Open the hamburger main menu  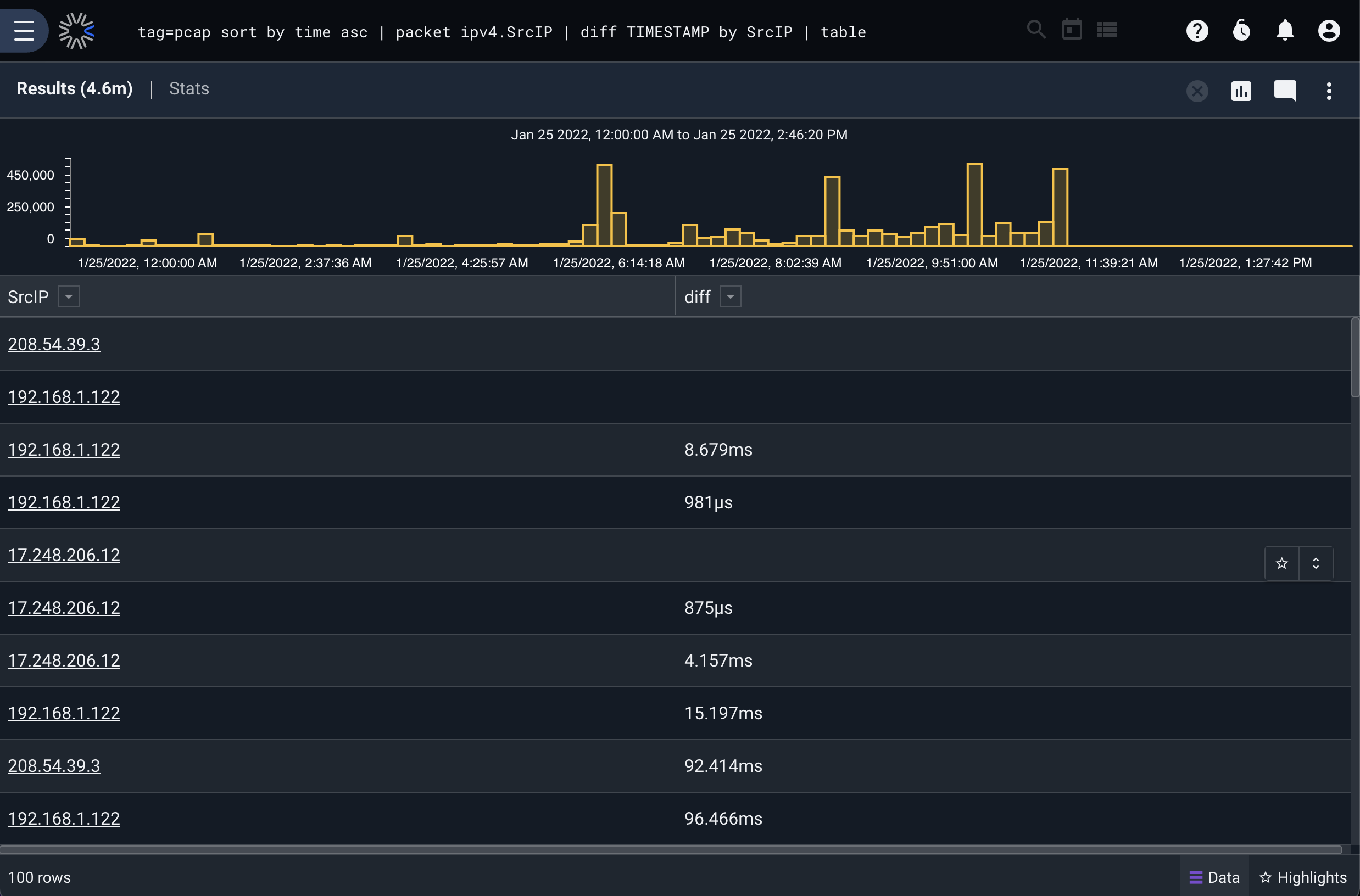point(24,30)
